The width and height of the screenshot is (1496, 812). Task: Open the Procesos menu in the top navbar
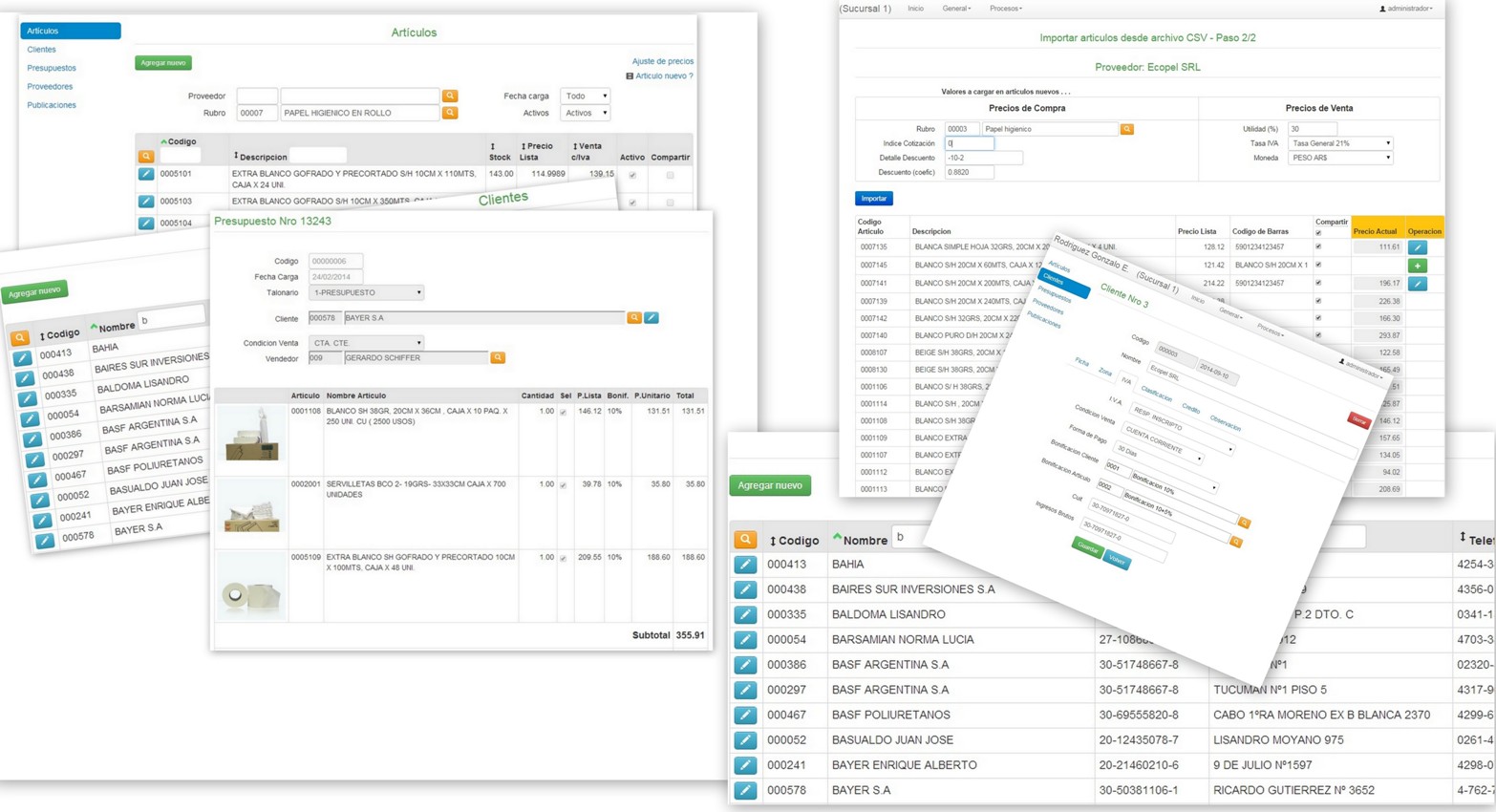point(1005,9)
